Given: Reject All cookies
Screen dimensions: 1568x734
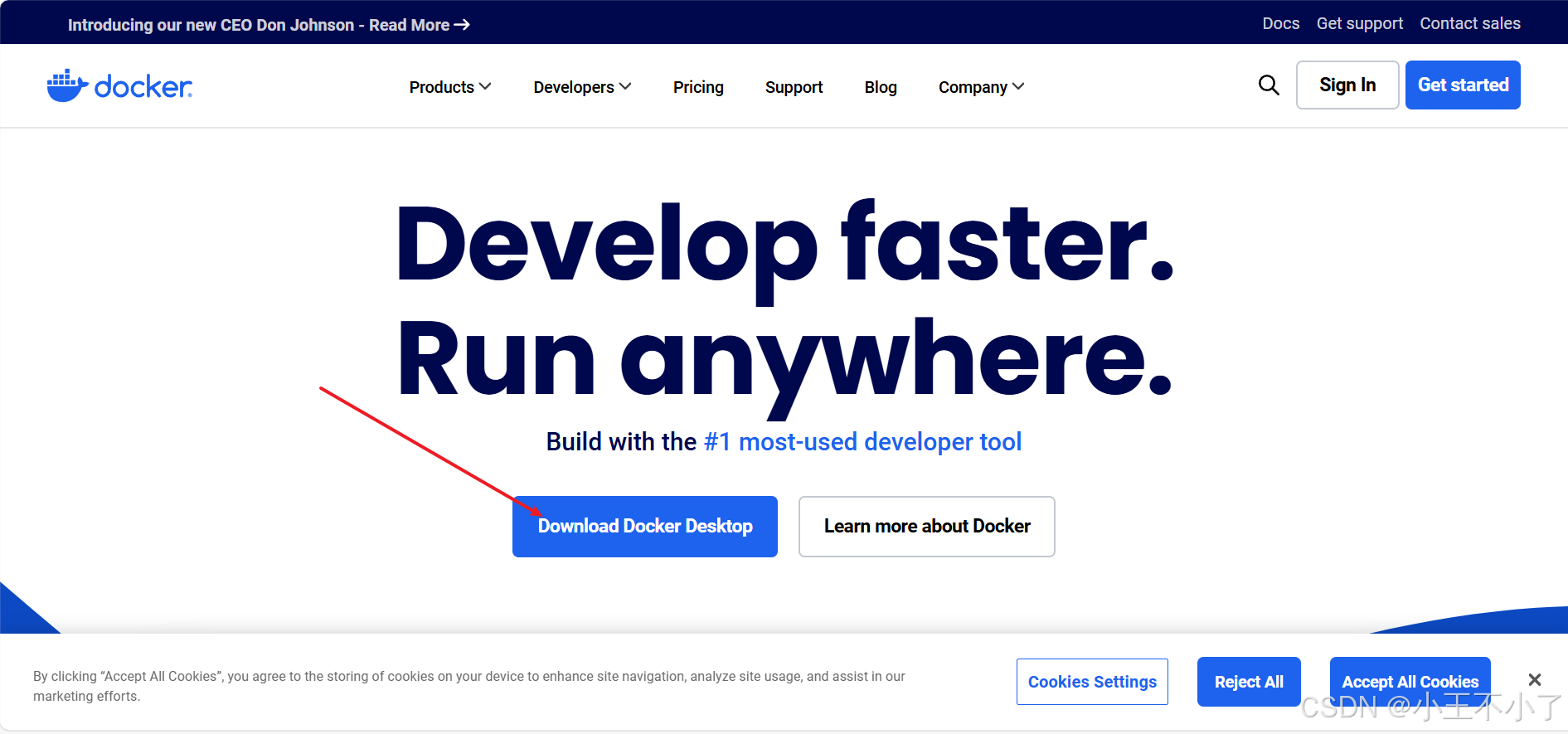Looking at the screenshot, I should [x=1249, y=682].
